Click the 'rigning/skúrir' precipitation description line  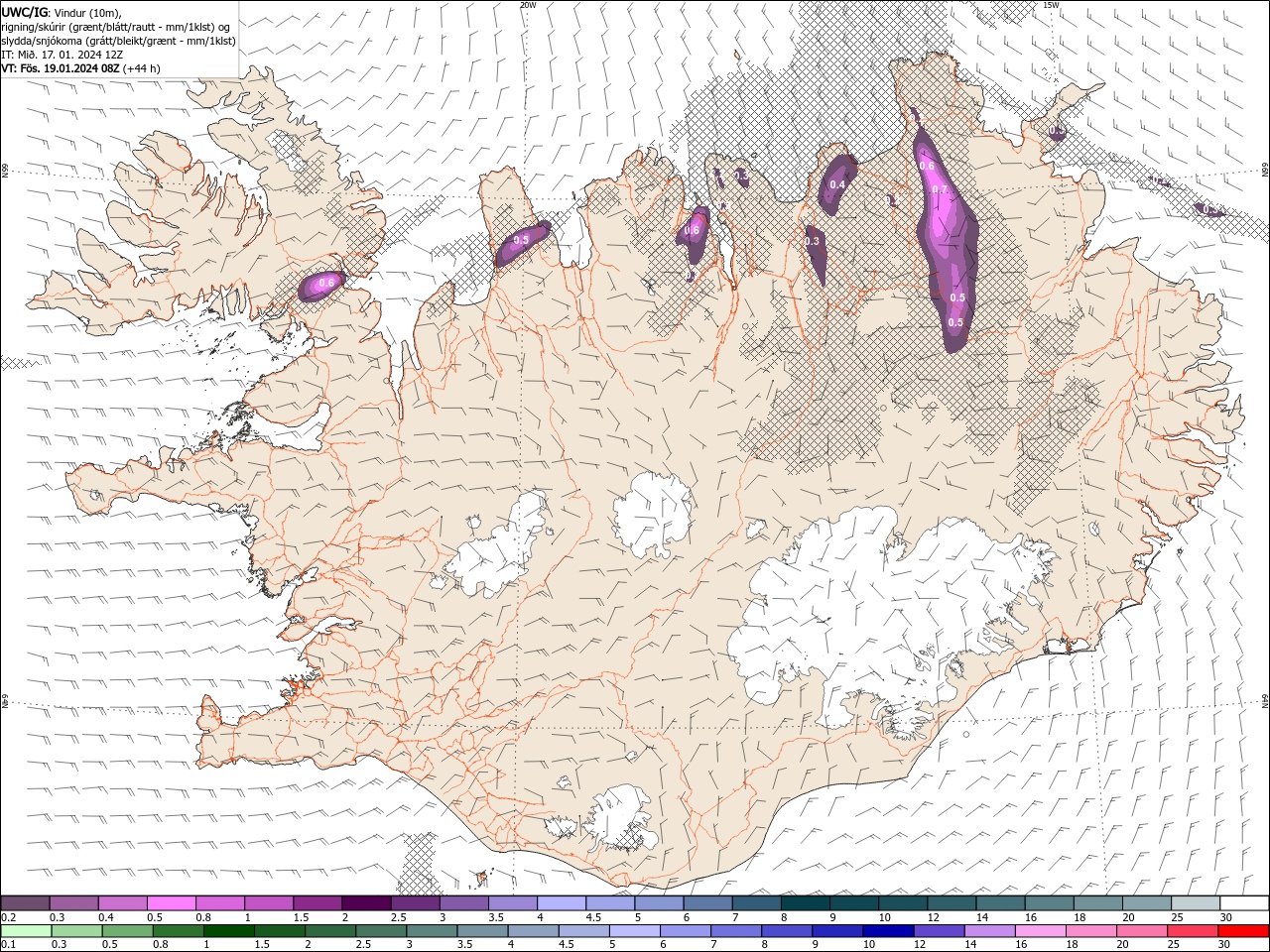pyautogui.click(x=116, y=26)
